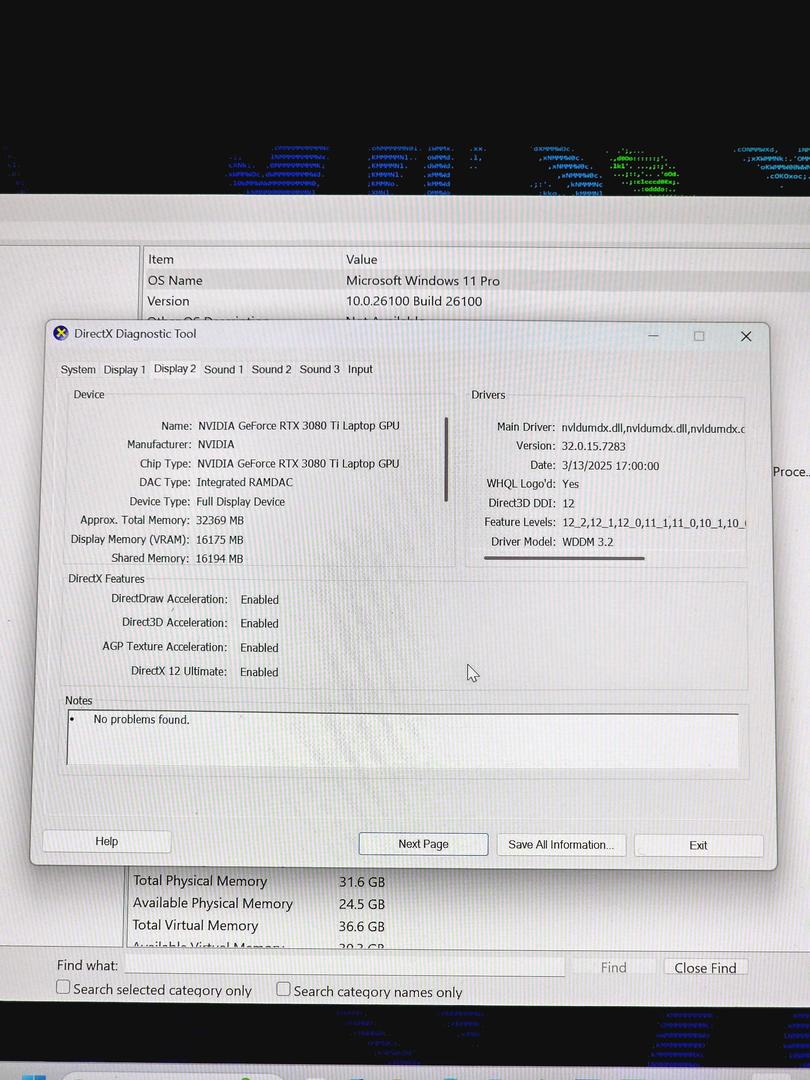The width and height of the screenshot is (810, 1080).
Task: Click the Exit button
Action: tap(698, 845)
